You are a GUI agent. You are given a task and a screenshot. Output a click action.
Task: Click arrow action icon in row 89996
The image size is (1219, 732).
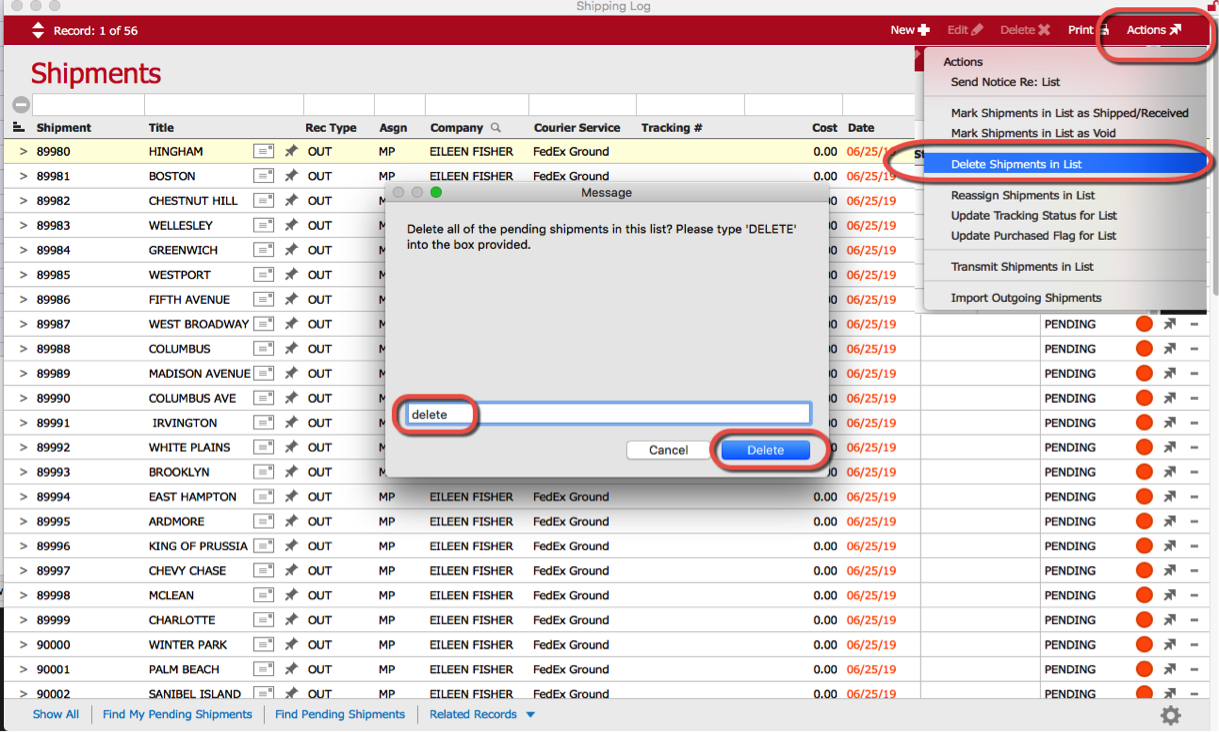tap(1169, 546)
